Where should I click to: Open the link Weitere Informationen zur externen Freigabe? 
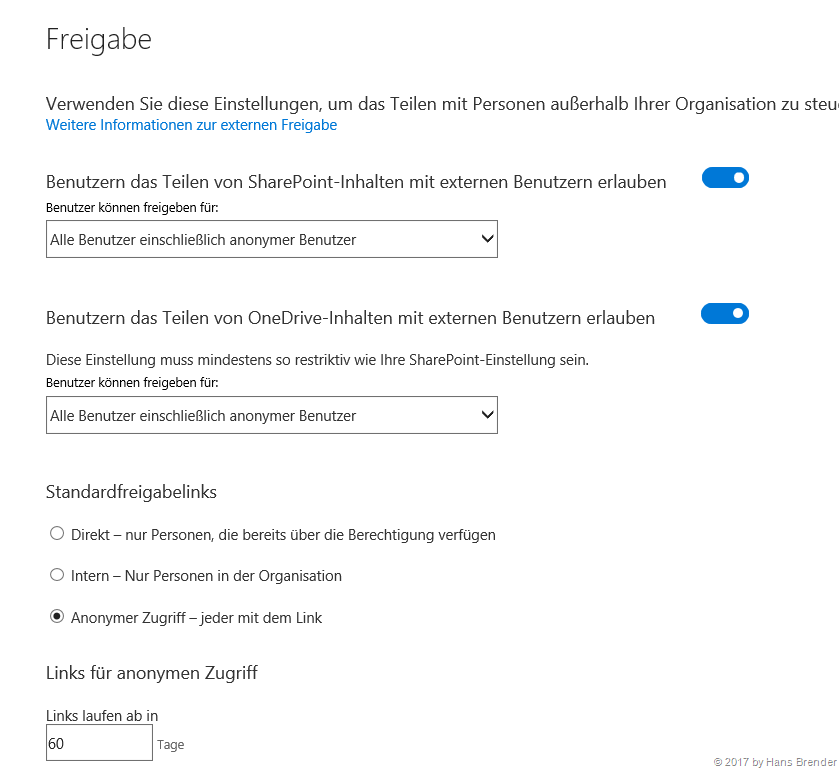(191, 125)
